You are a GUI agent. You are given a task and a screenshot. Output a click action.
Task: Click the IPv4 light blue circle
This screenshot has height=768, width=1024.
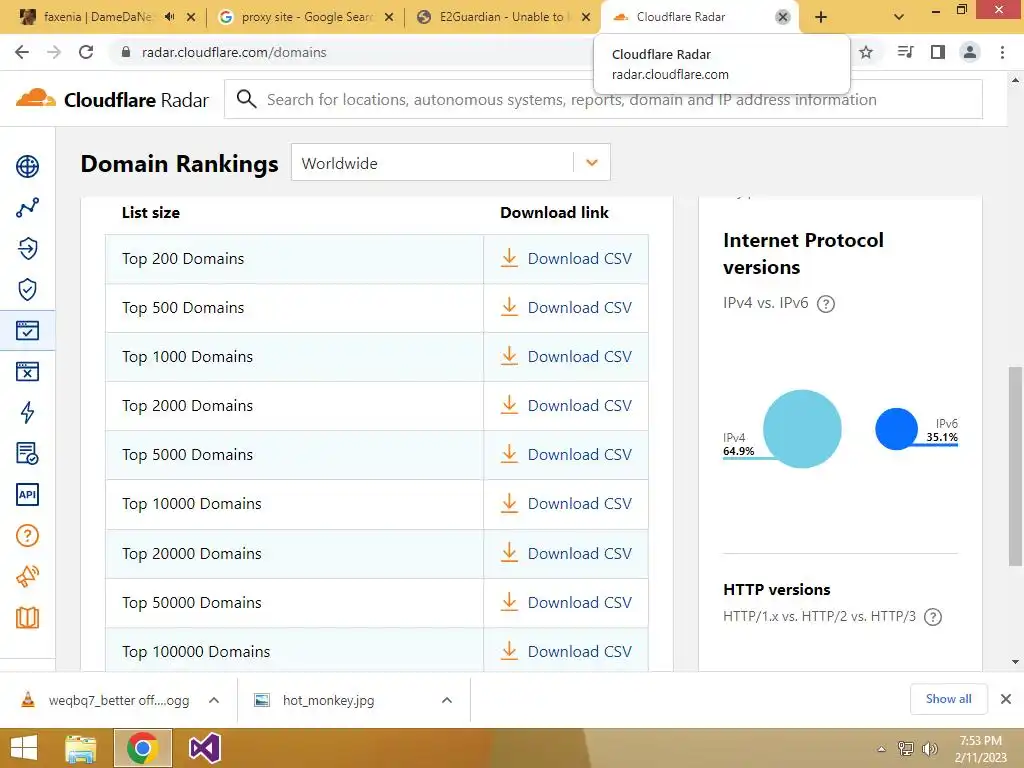click(x=802, y=429)
